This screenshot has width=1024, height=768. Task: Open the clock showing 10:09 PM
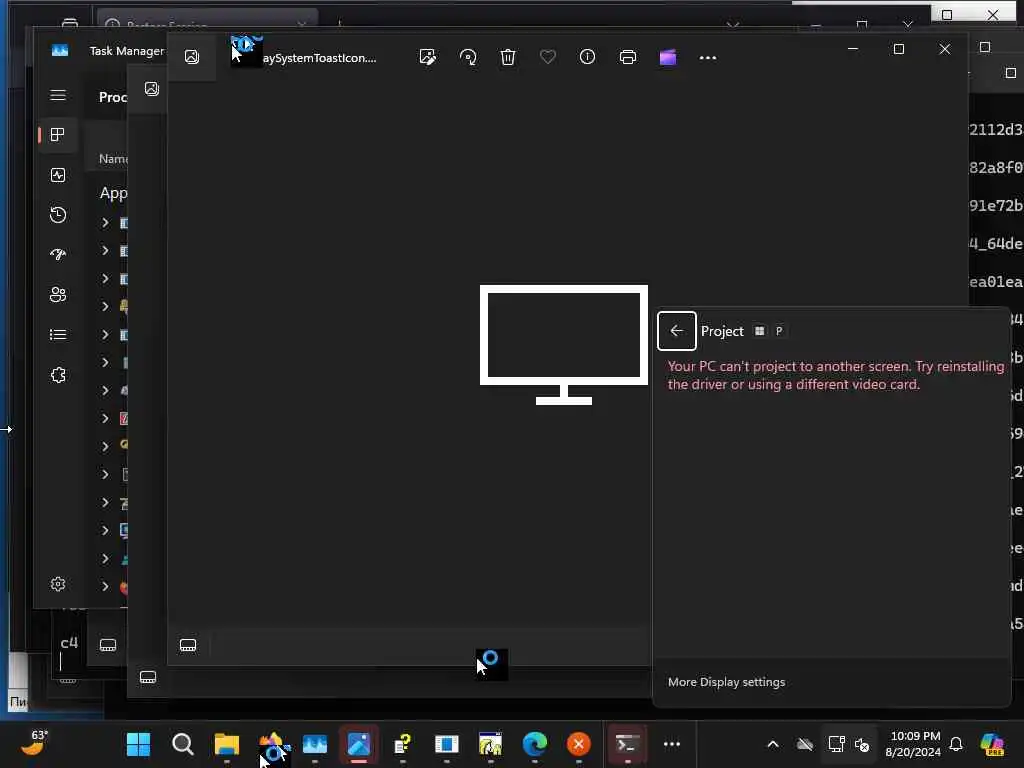coord(913,744)
